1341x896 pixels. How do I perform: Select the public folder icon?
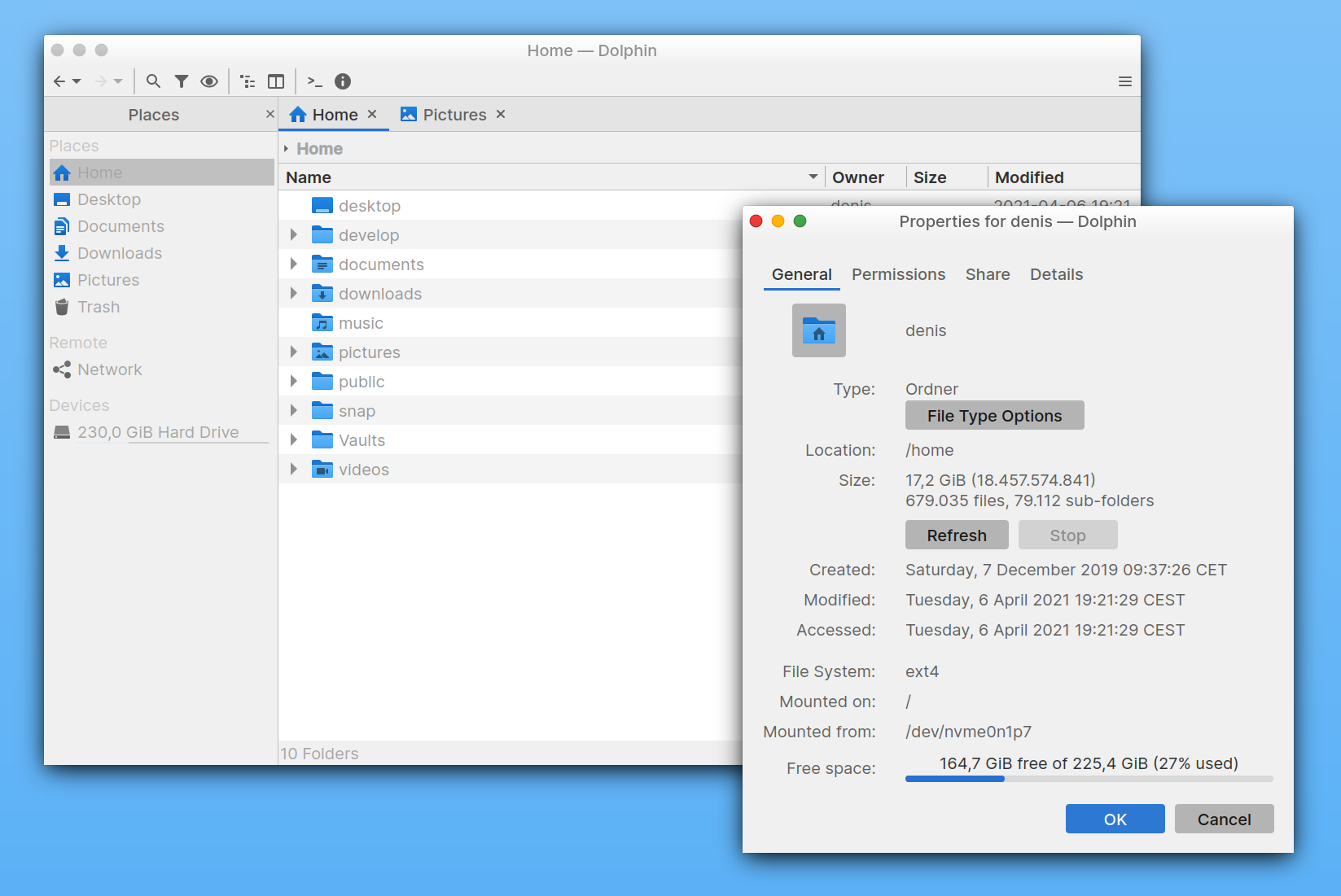coord(322,382)
